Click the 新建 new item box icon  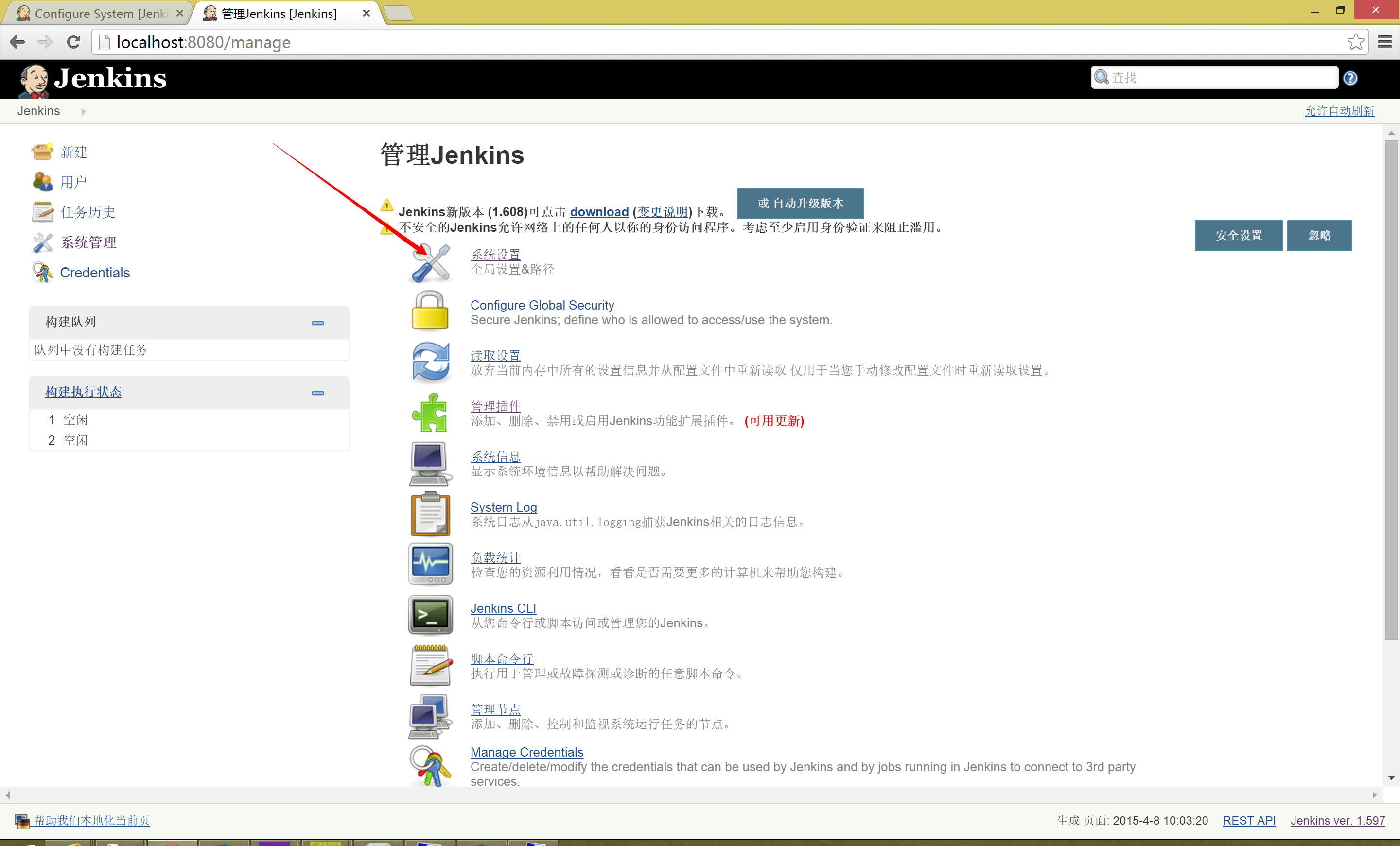[x=42, y=152]
